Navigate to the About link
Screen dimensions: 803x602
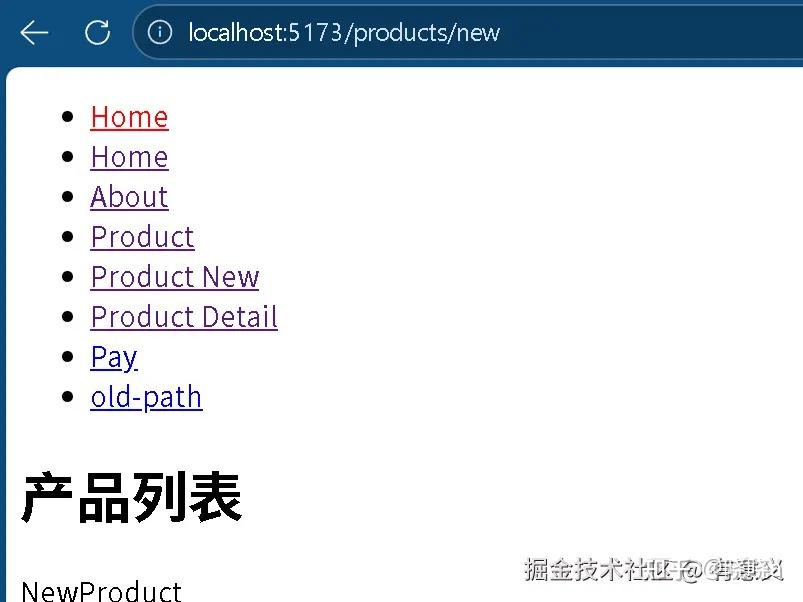130,197
